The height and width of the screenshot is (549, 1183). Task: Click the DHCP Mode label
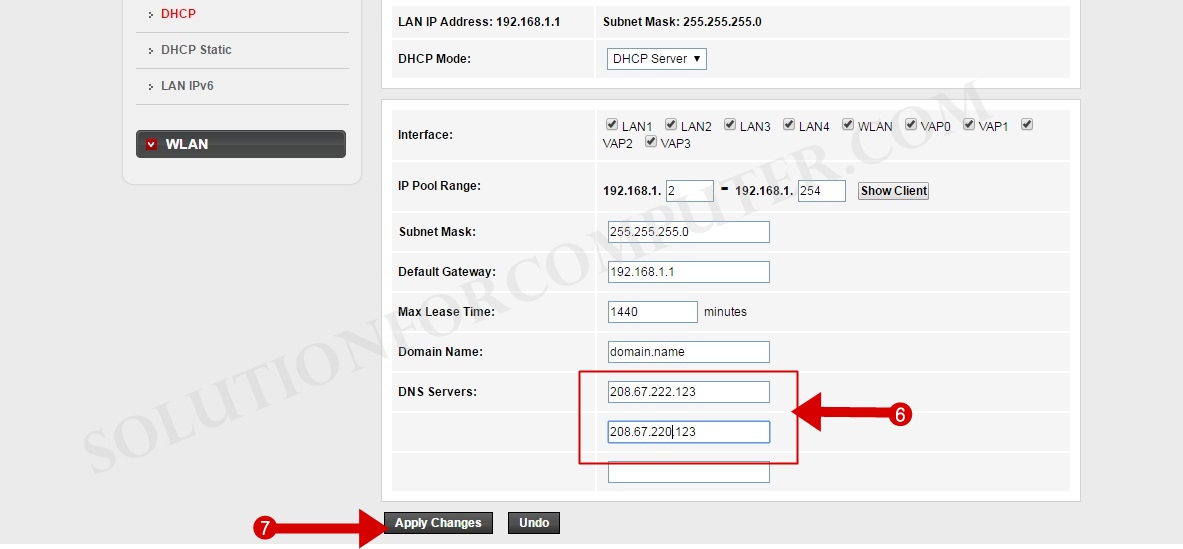point(435,59)
